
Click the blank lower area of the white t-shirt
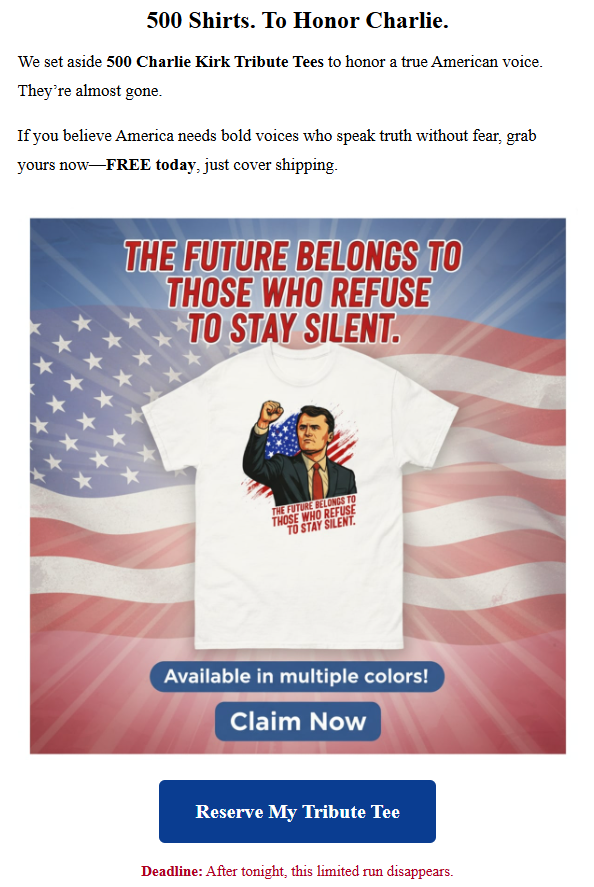299,594
